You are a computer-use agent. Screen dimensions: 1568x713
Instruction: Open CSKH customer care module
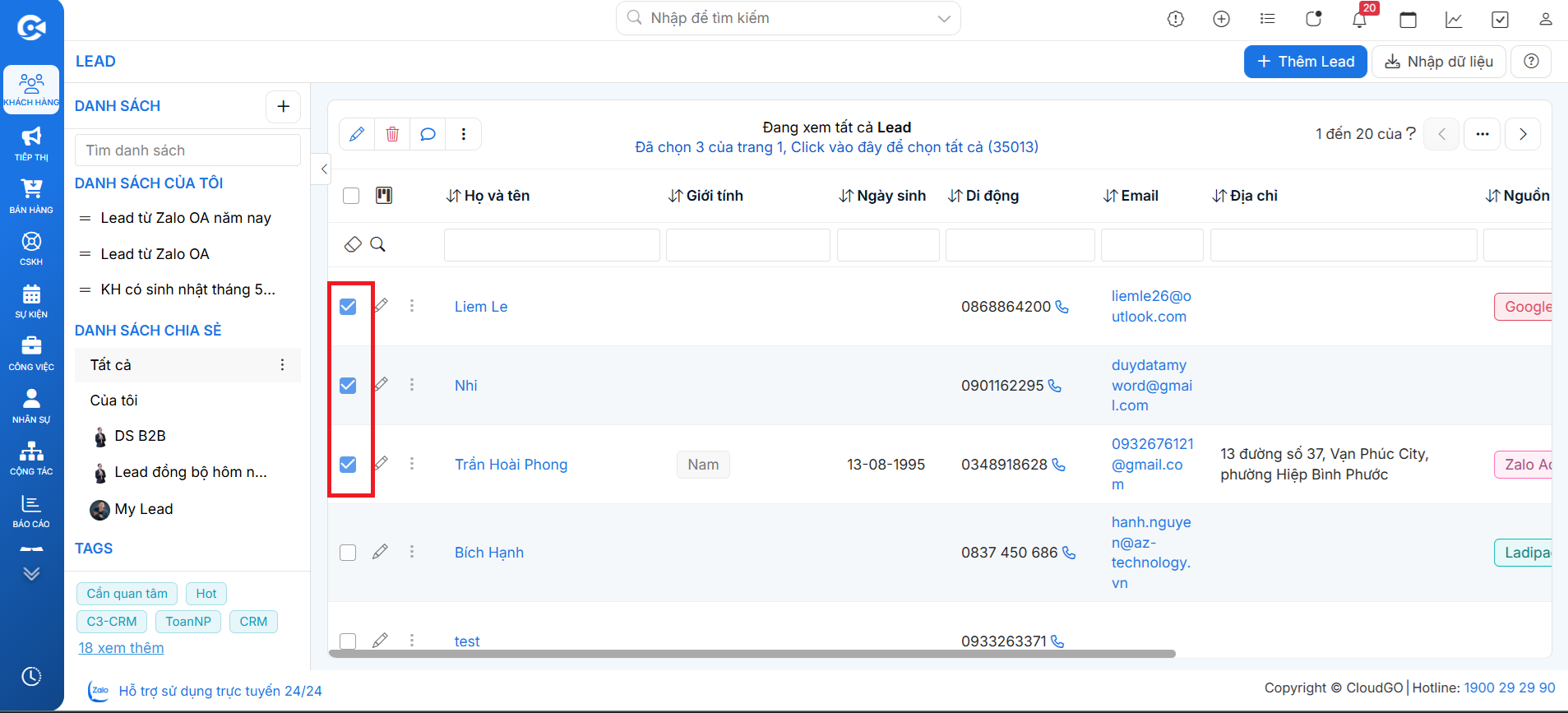(31, 248)
